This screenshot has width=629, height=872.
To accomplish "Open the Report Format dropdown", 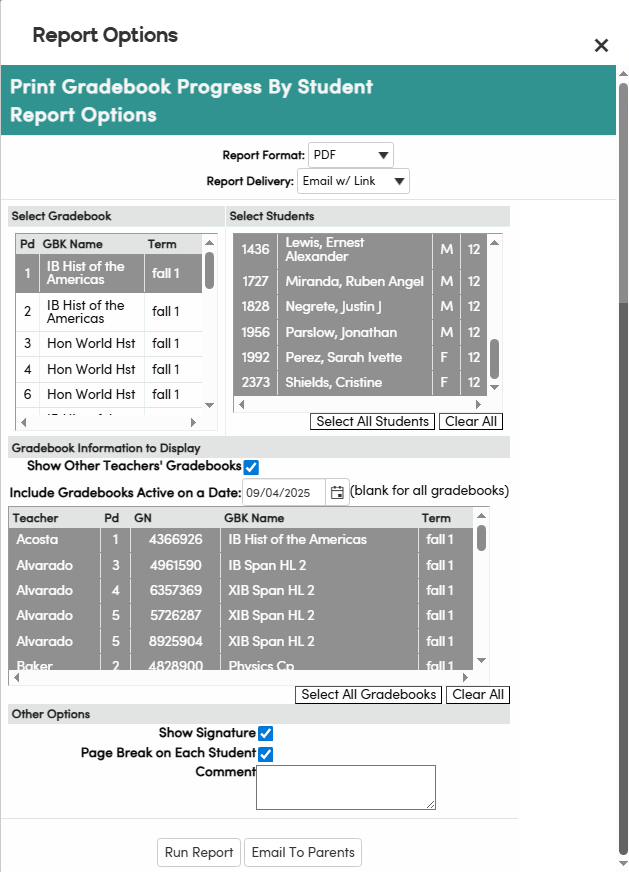I will pyautogui.click(x=350, y=155).
